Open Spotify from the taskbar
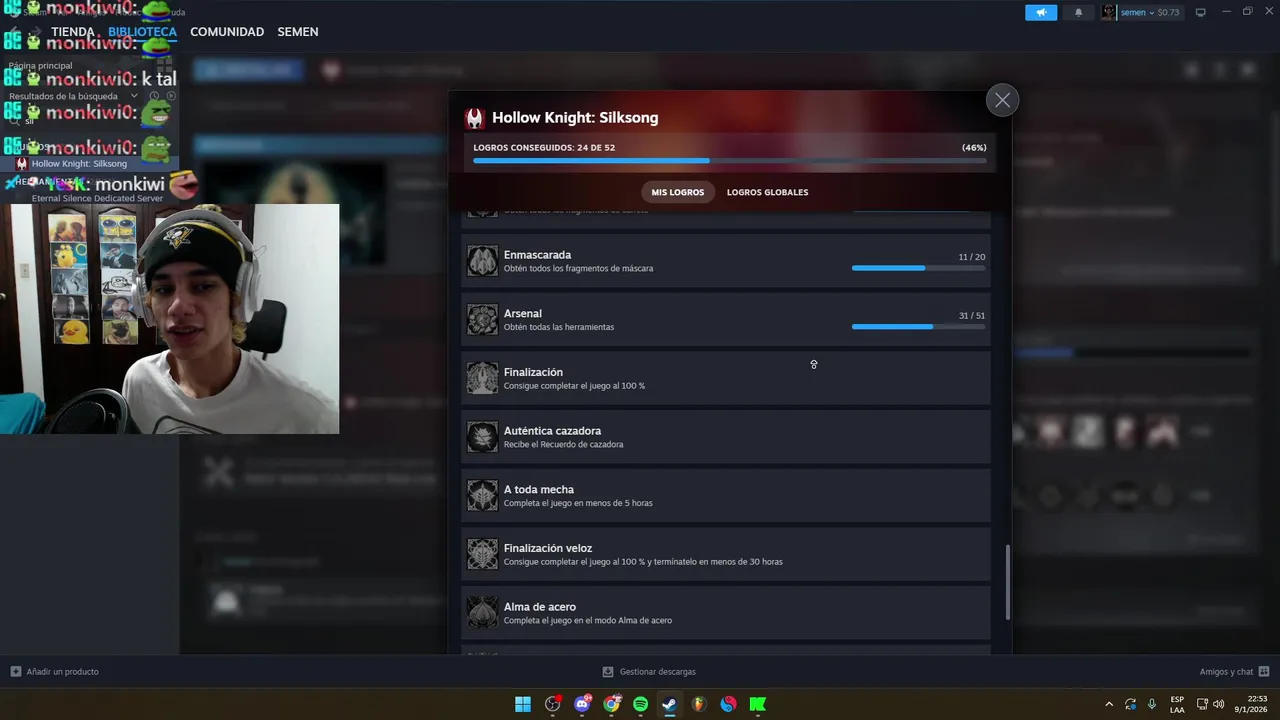Image resolution: width=1280 pixels, height=720 pixels. [x=640, y=704]
